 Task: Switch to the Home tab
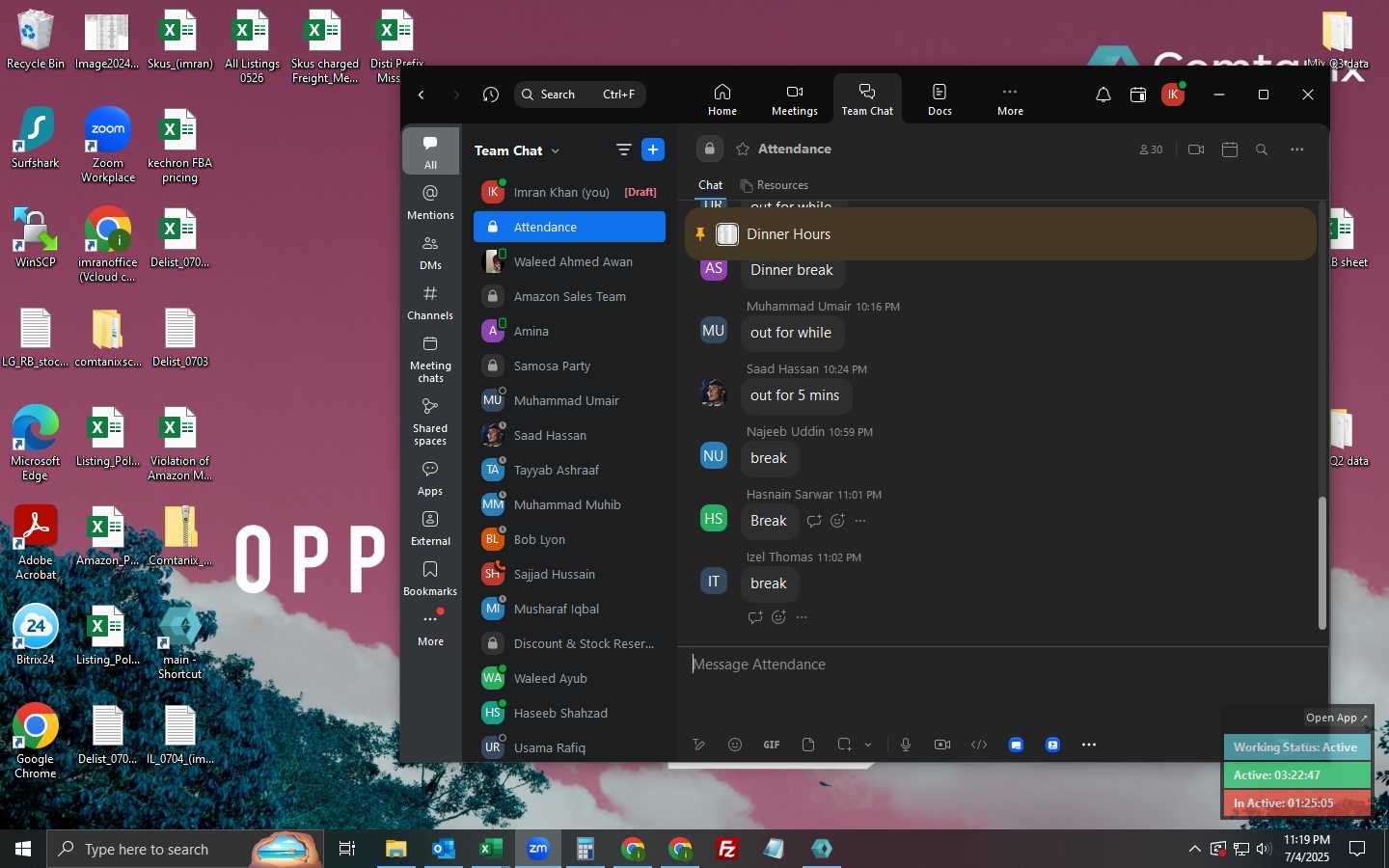(x=722, y=99)
